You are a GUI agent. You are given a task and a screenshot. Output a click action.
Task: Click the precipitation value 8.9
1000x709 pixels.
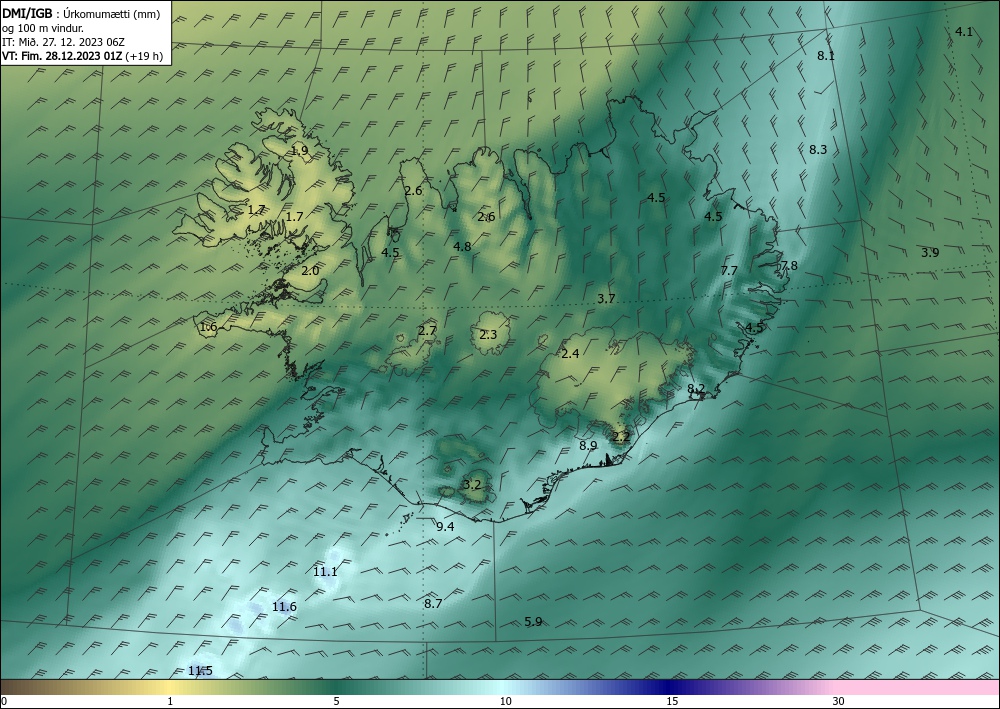pyautogui.click(x=588, y=446)
